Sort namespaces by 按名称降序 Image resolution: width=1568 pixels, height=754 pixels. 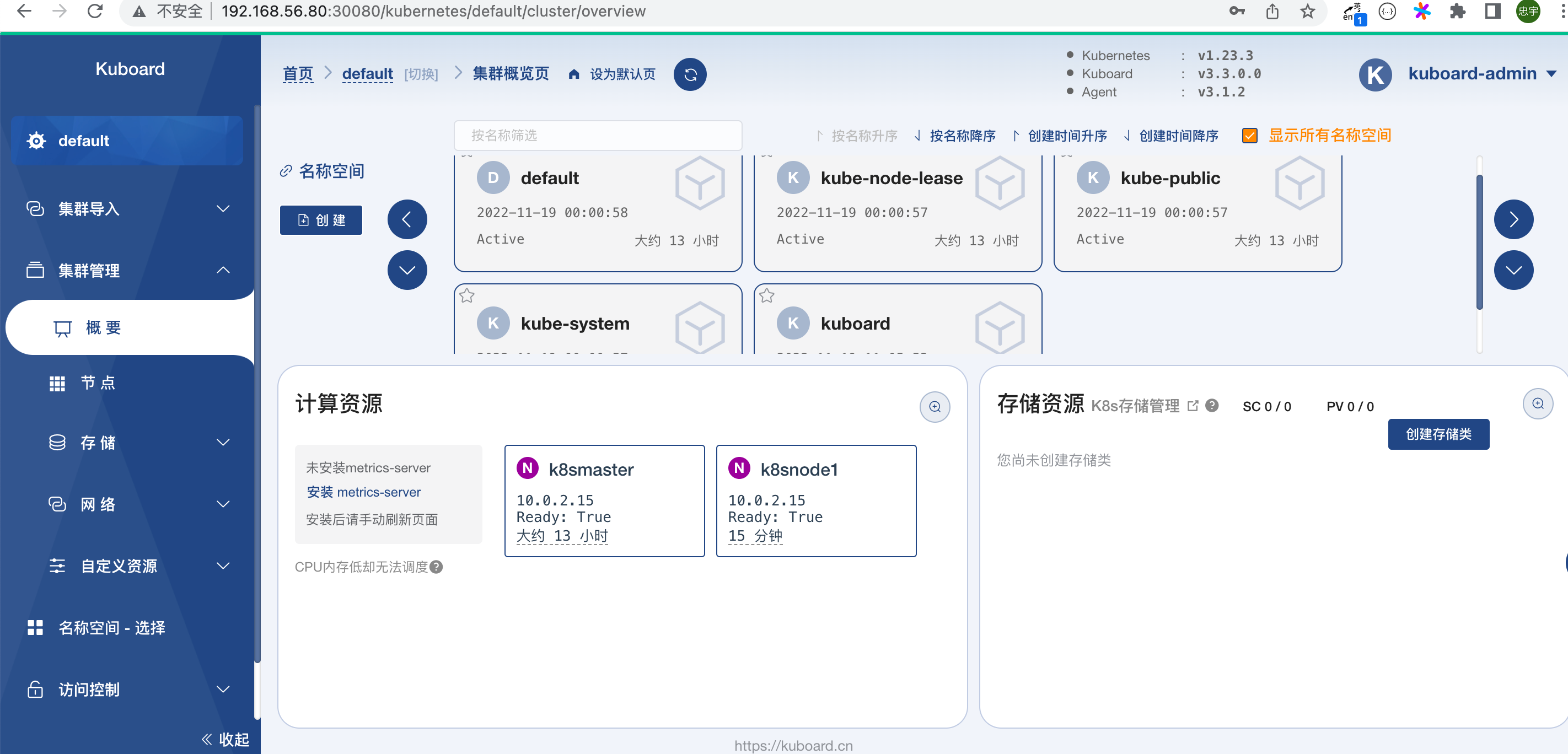pos(955,136)
